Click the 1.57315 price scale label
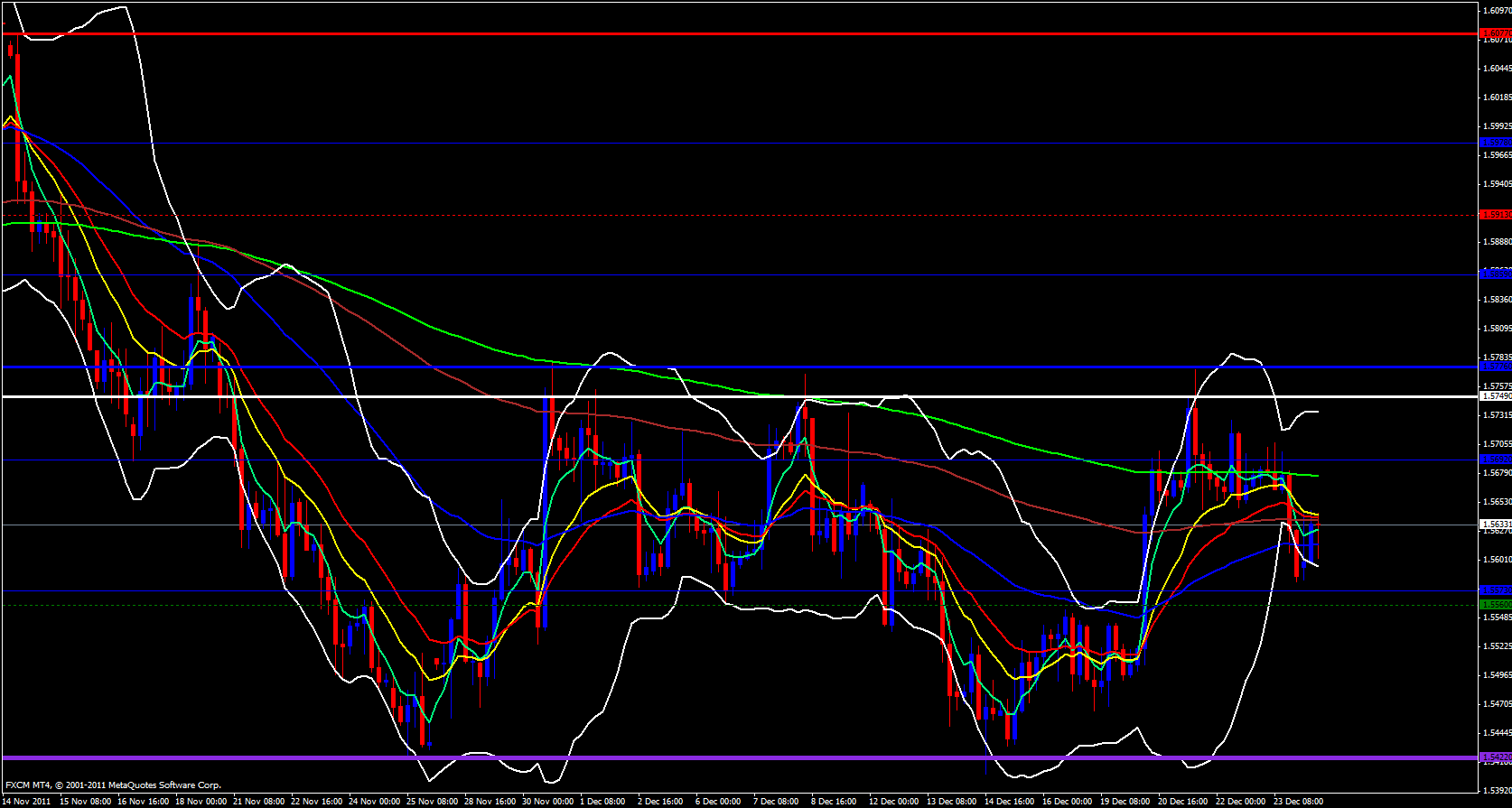The height and width of the screenshot is (808, 1512). [x=1497, y=415]
